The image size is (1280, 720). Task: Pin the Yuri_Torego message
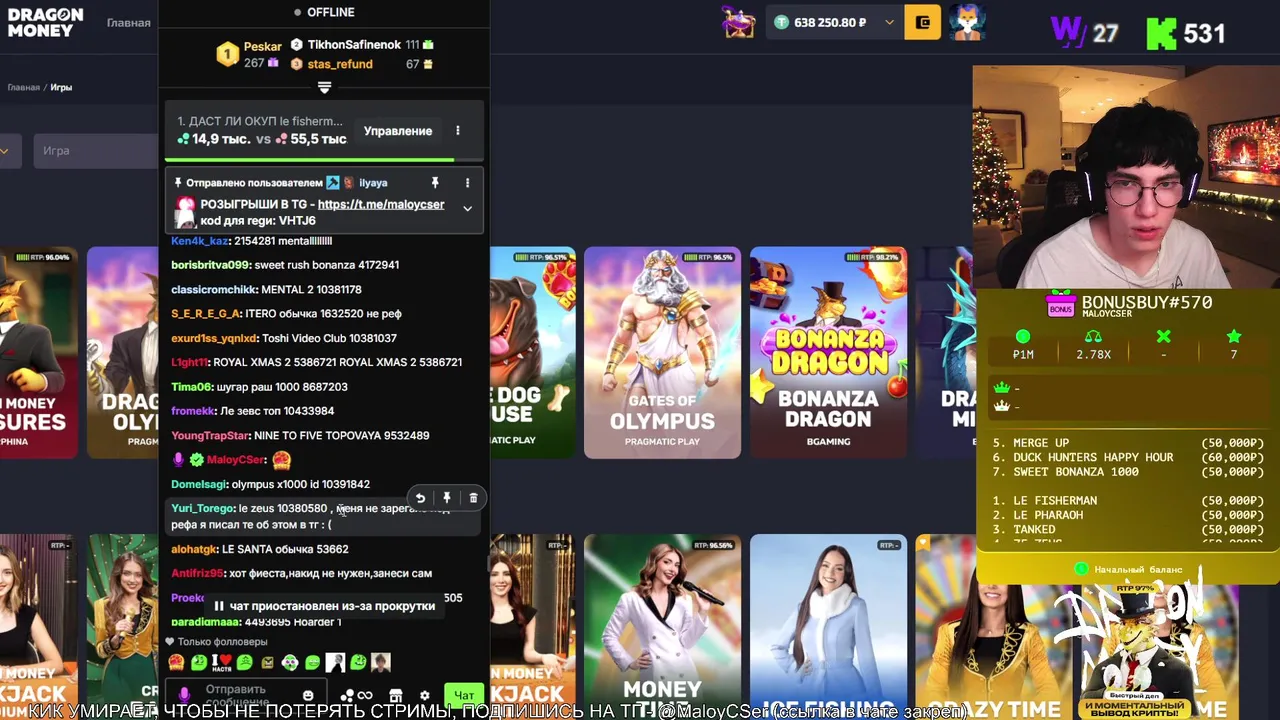tap(447, 498)
